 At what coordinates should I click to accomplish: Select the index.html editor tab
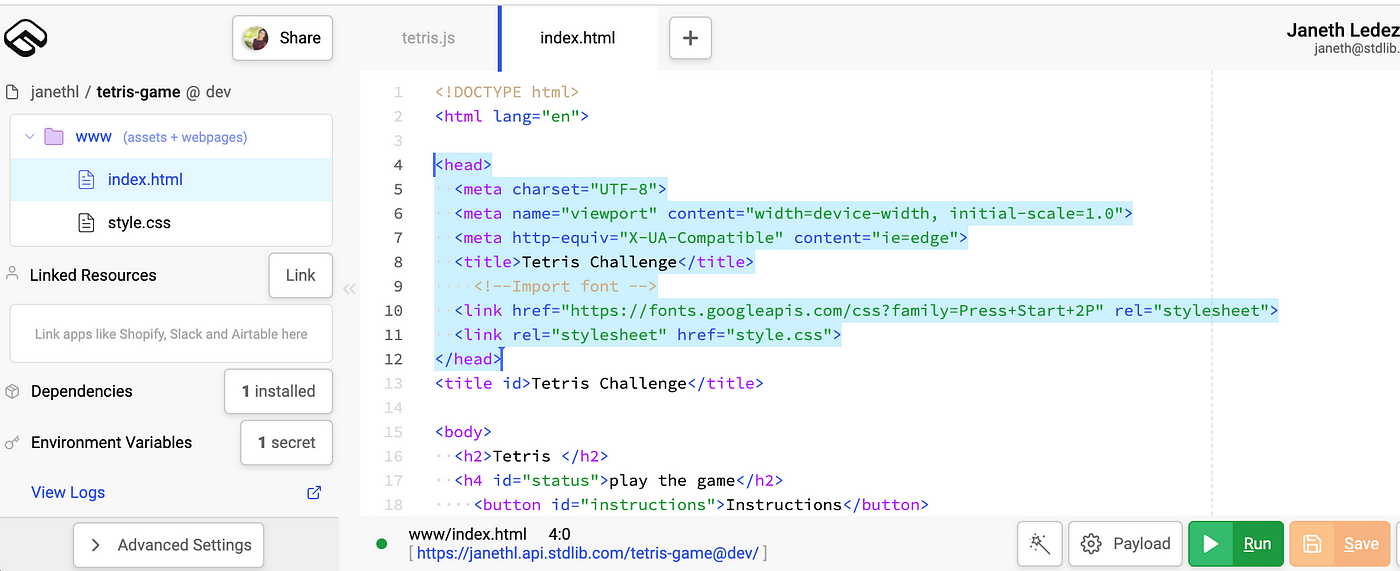(x=578, y=38)
